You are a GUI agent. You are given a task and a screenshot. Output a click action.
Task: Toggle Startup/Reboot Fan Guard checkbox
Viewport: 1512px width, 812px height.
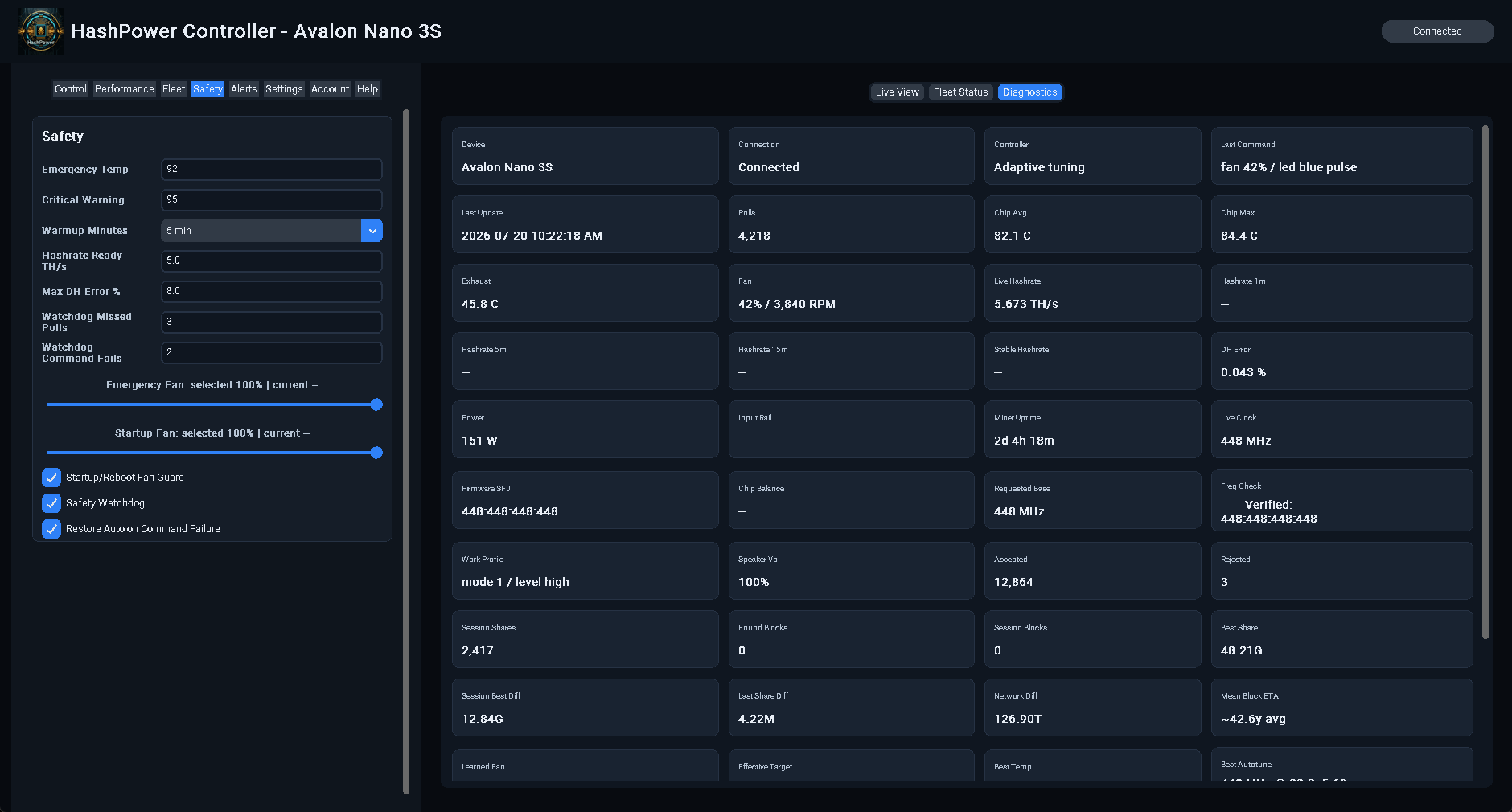(x=51, y=478)
